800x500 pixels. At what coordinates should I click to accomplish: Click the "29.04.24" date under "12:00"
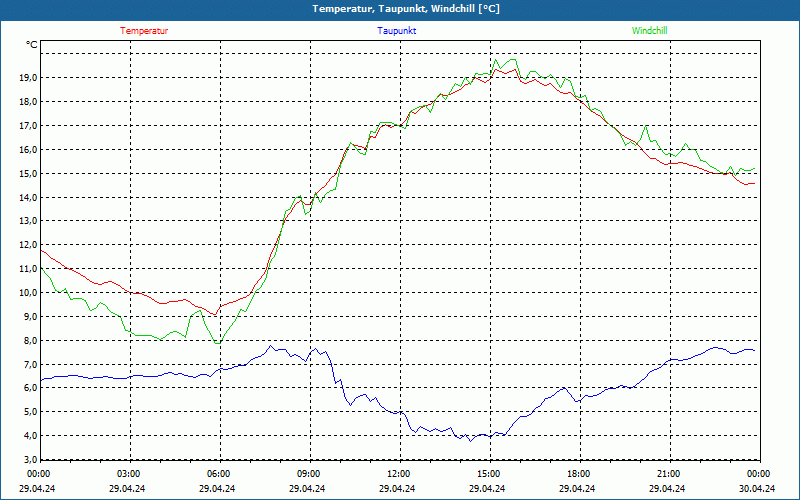397,488
